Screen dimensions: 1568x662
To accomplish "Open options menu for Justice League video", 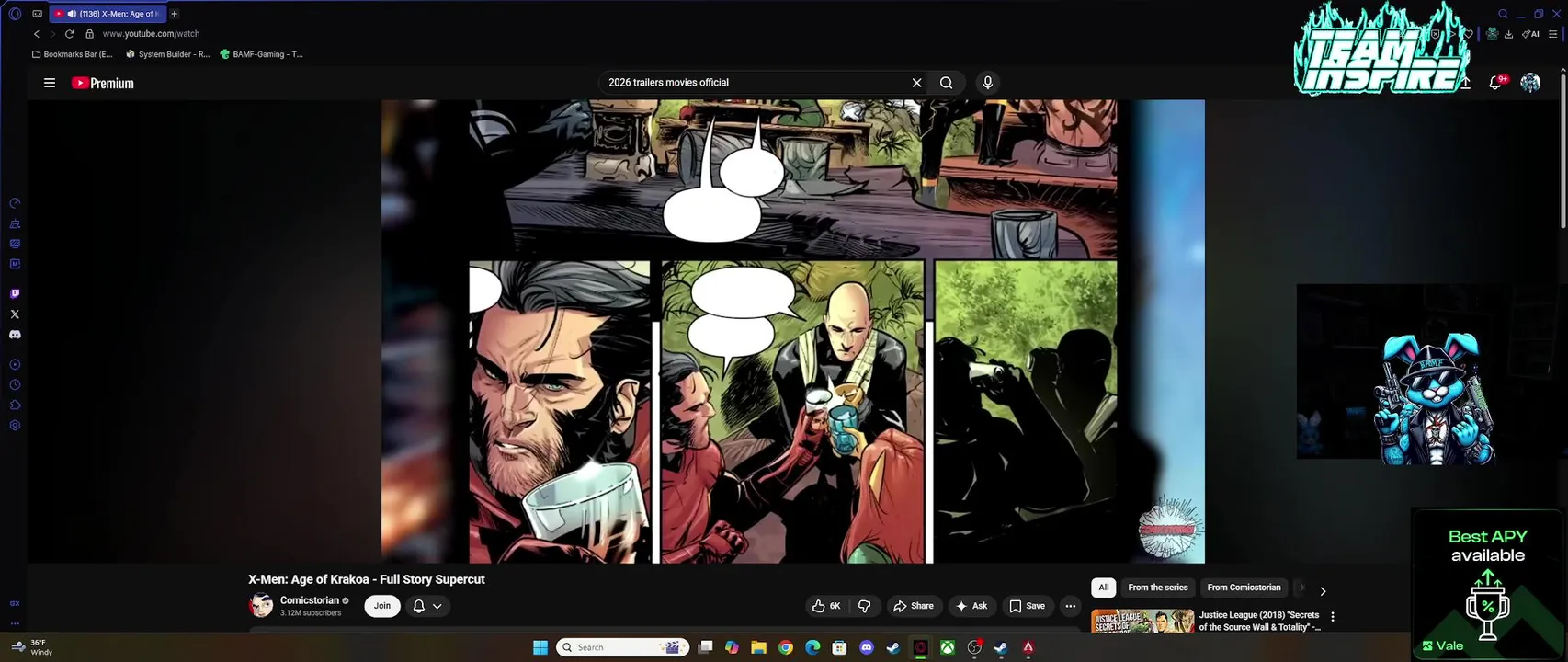I will click(1333, 617).
